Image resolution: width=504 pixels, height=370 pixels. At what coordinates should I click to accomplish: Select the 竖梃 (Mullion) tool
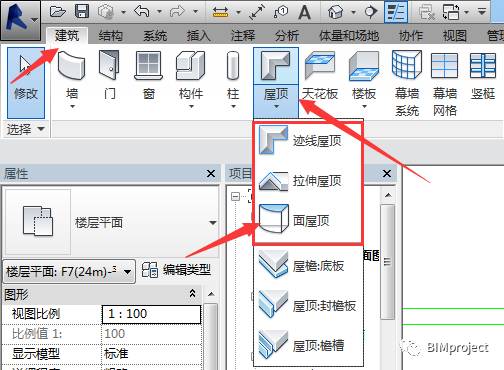[x=483, y=75]
